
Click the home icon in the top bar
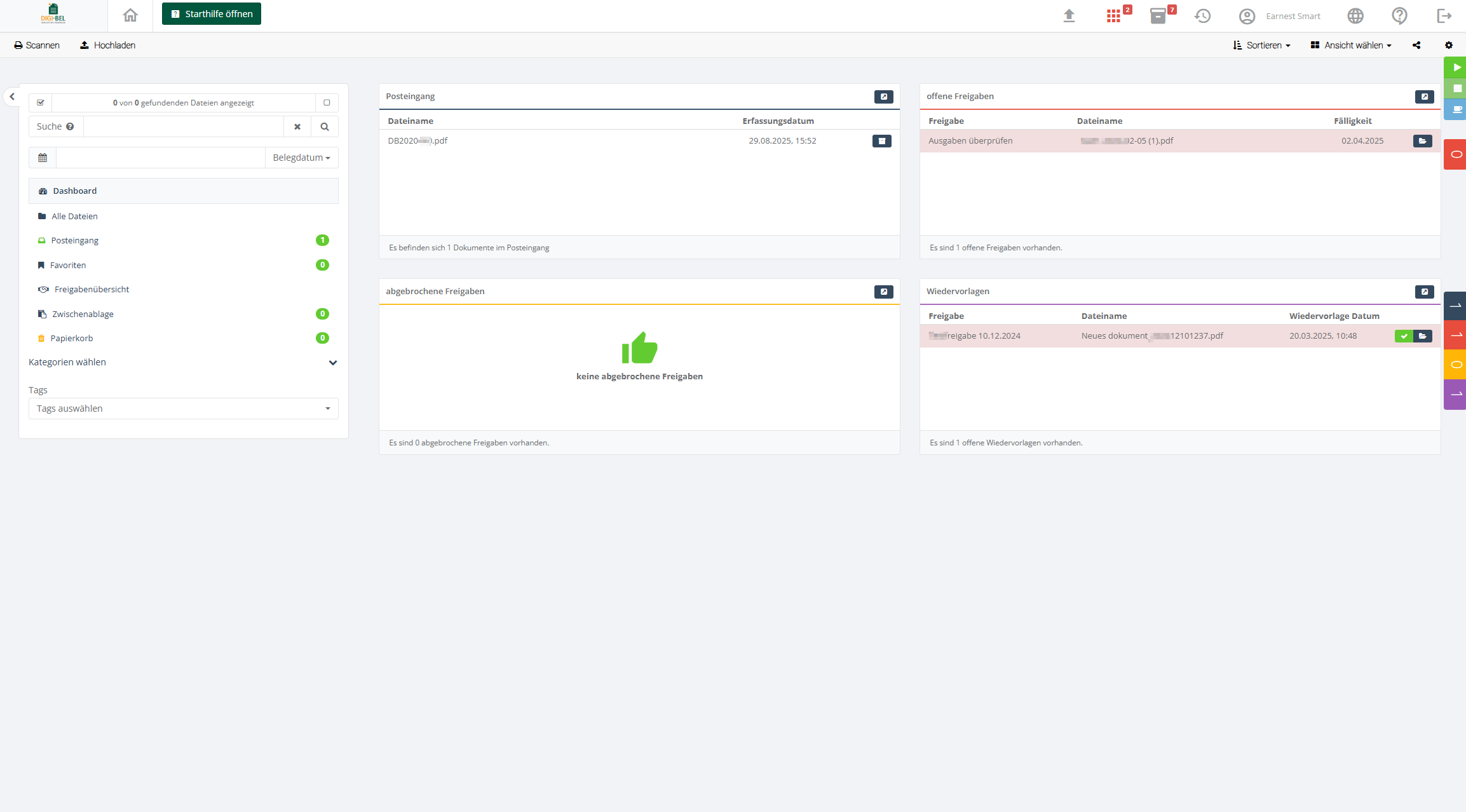point(130,15)
